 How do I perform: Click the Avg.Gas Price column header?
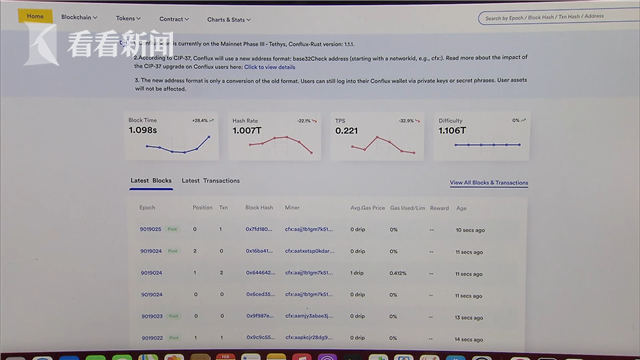point(367,208)
